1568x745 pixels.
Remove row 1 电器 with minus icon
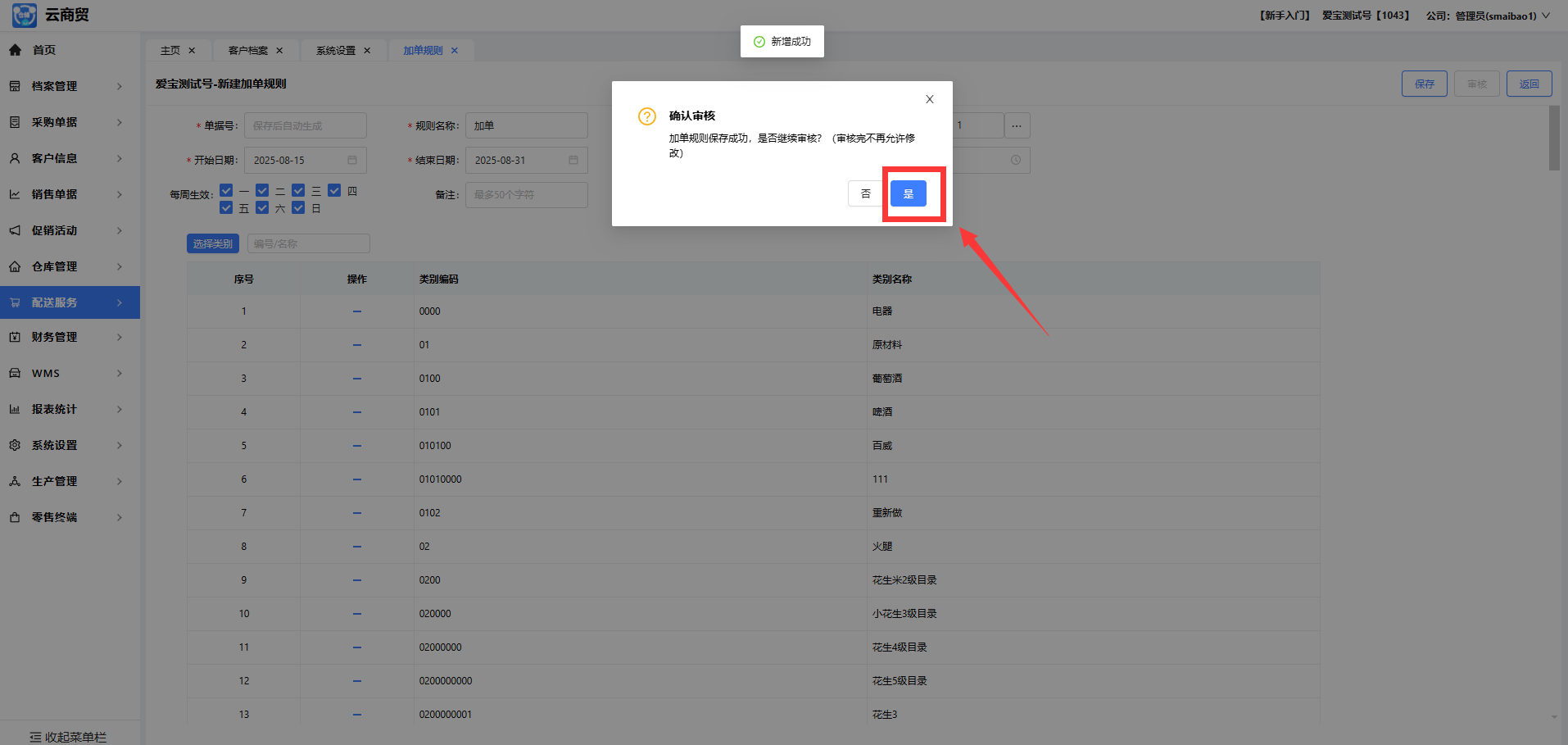pos(357,311)
